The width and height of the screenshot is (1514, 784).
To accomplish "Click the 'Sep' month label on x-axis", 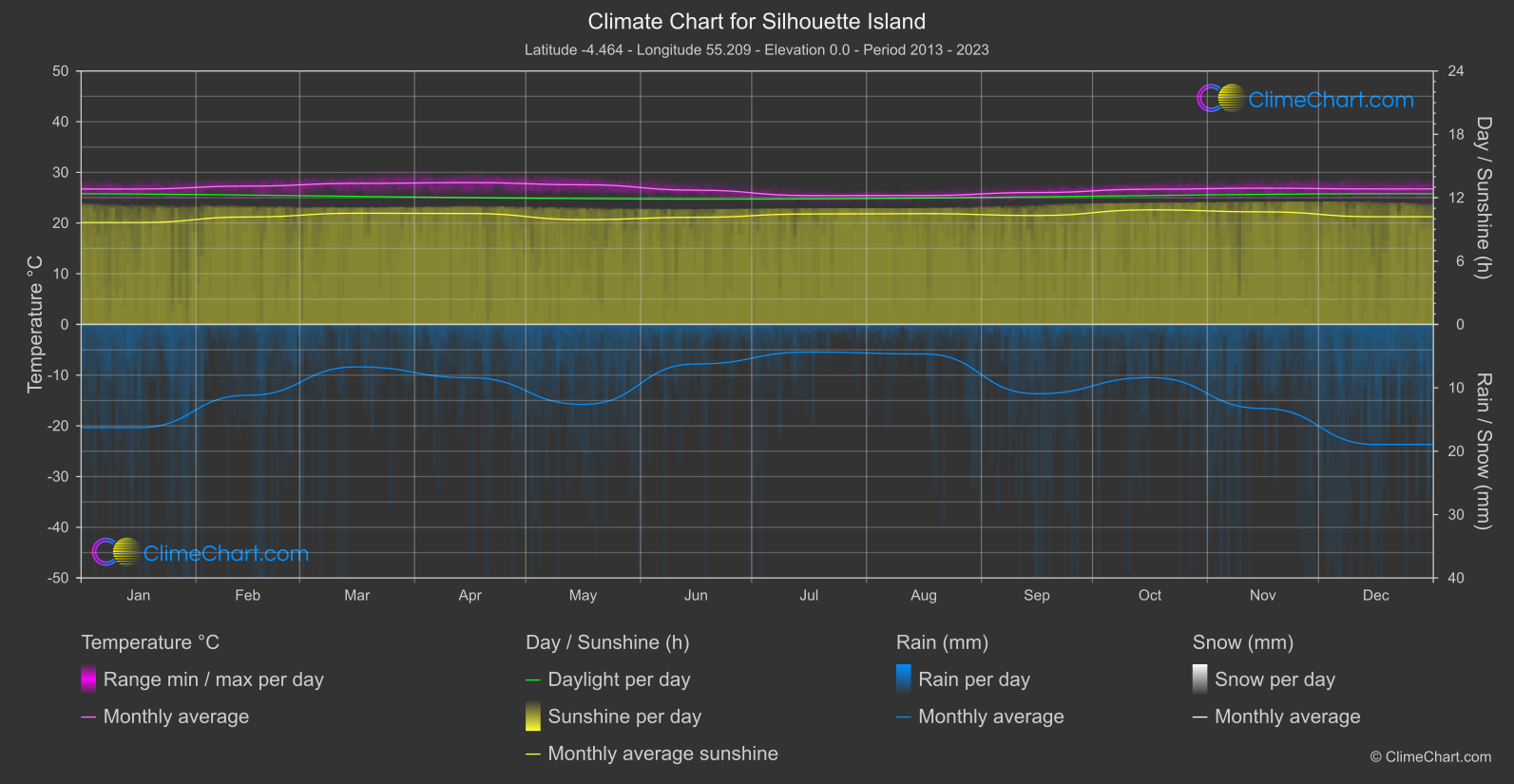I will pyautogui.click(x=1037, y=595).
